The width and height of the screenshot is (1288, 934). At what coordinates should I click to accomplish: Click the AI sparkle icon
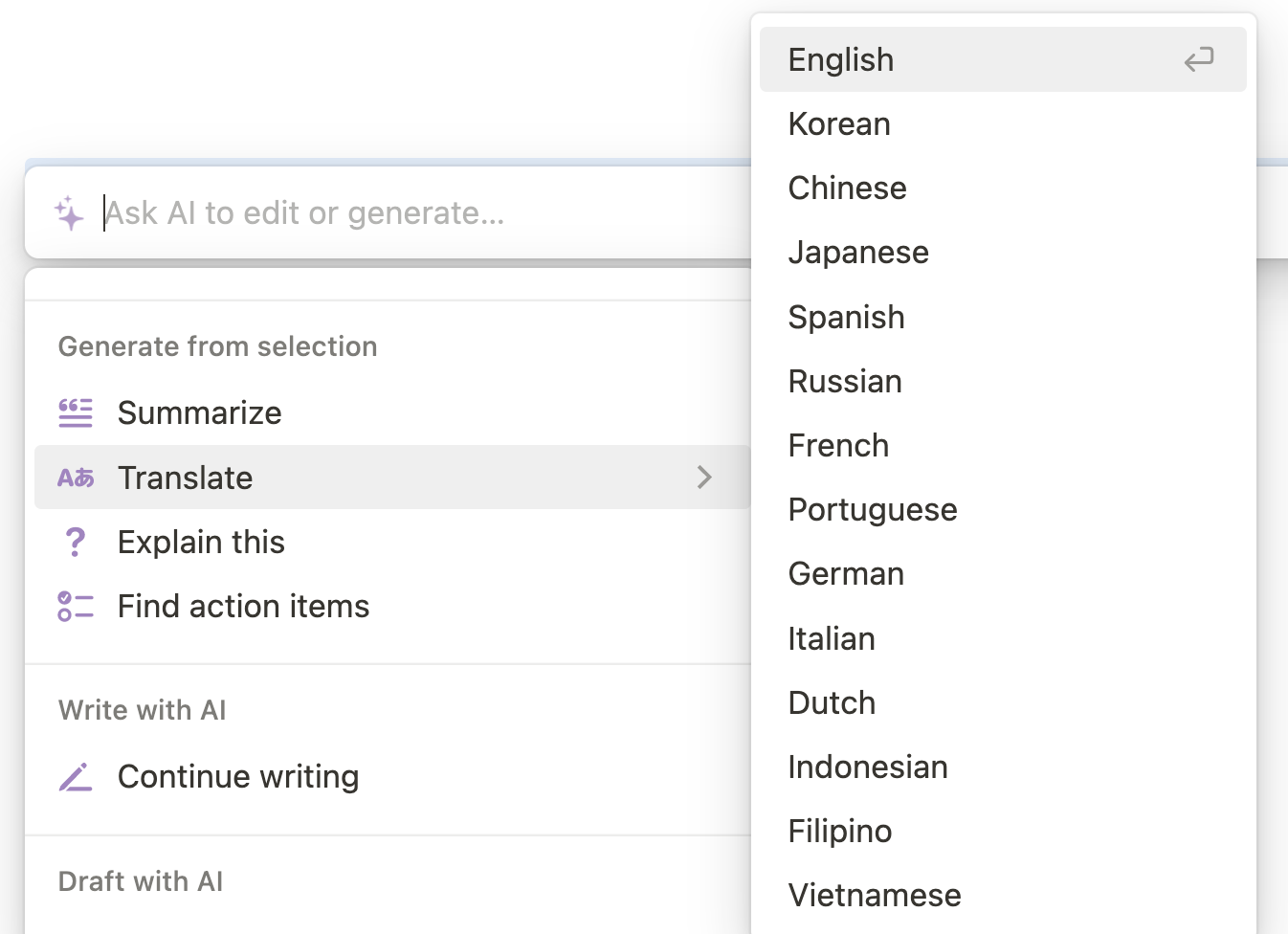click(69, 212)
